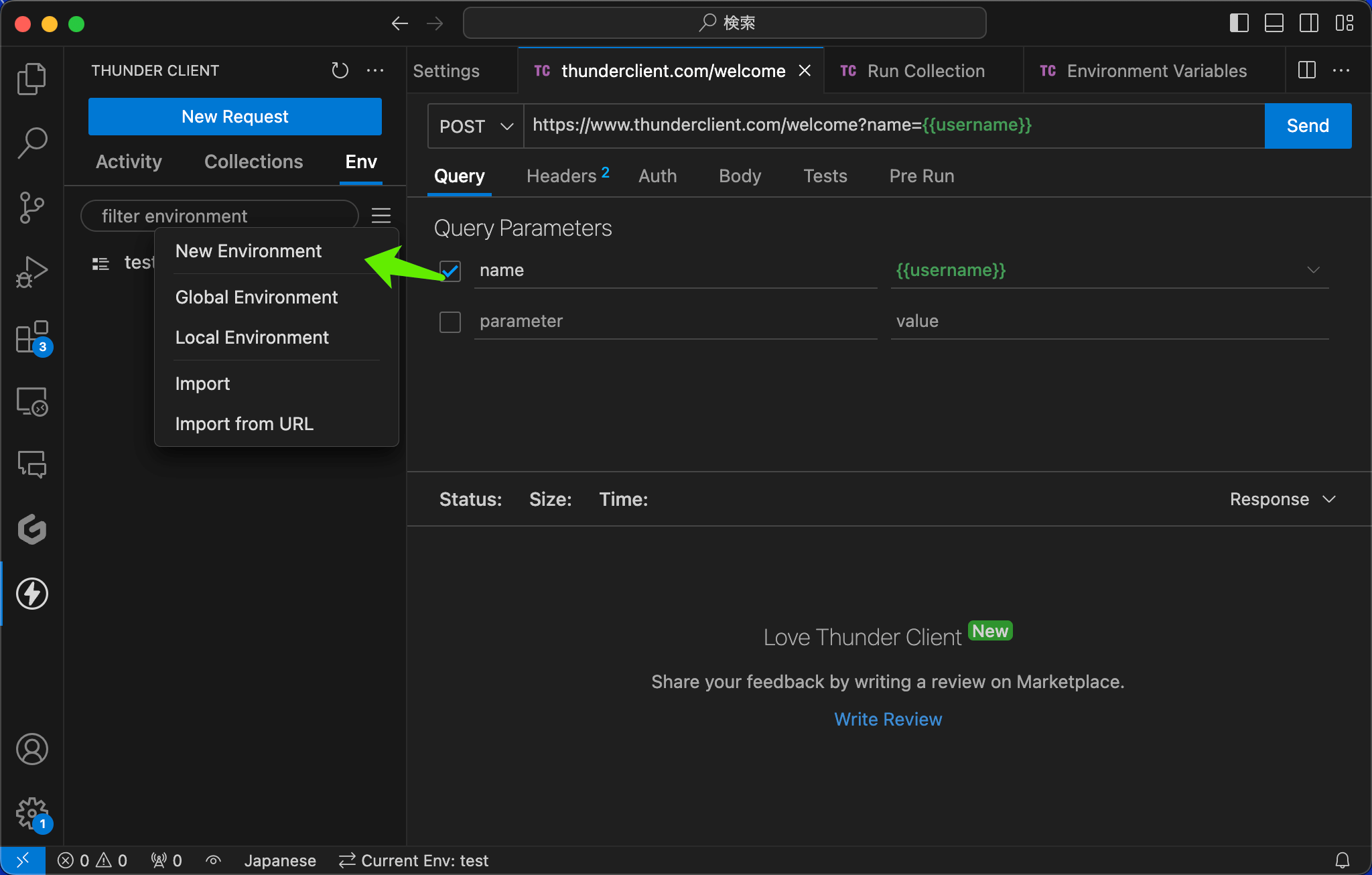
Task: Select the Global Environment menu option
Action: (x=256, y=296)
